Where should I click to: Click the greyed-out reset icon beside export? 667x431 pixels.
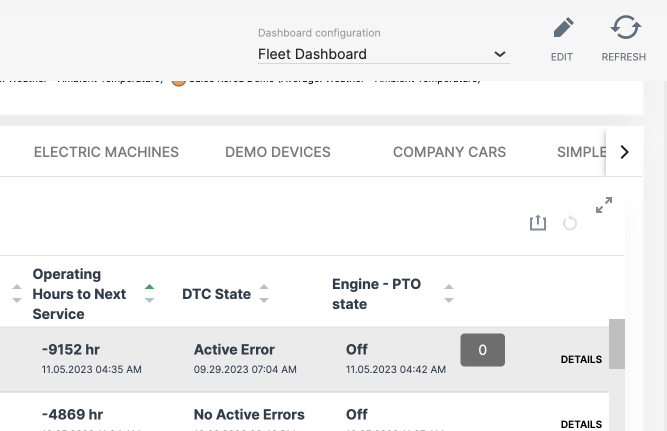570,223
